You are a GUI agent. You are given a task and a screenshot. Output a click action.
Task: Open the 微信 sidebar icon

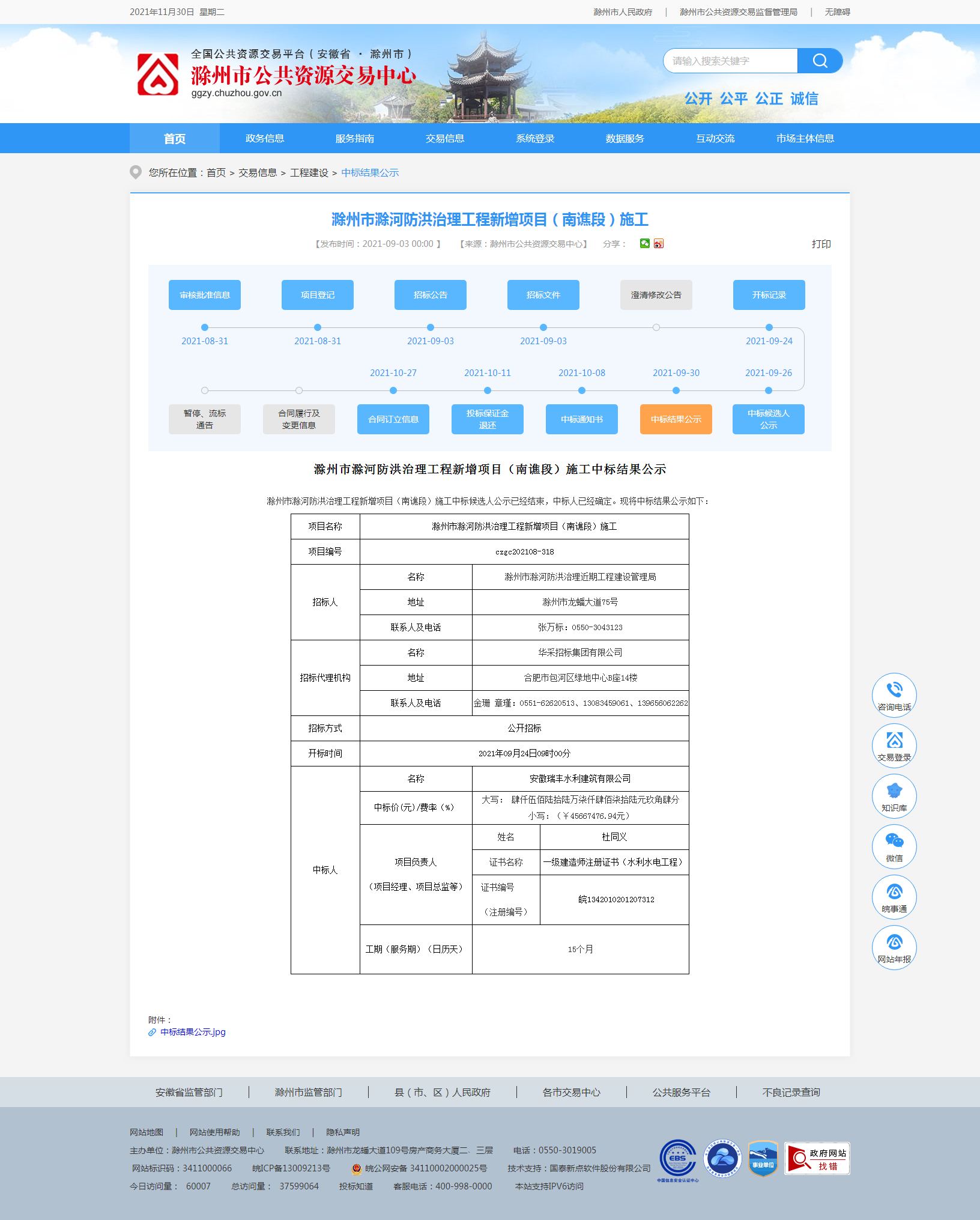click(894, 846)
